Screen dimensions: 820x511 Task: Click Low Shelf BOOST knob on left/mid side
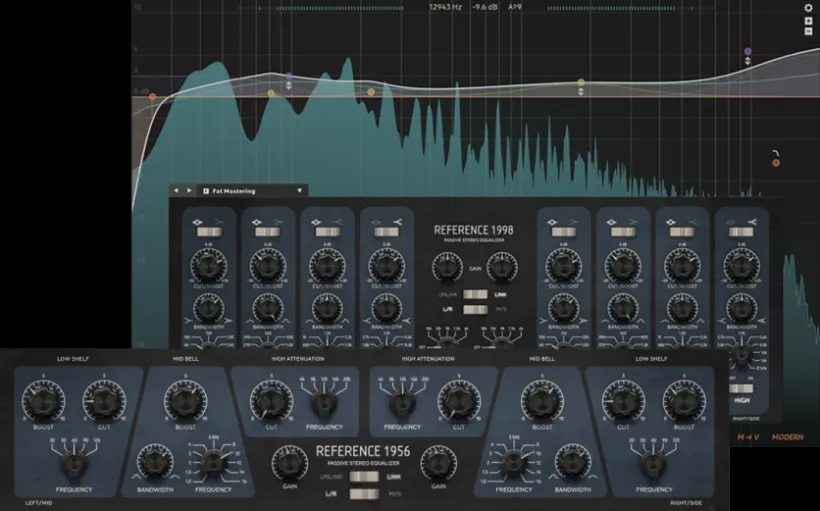pyautogui.click(x=43, y=401)
